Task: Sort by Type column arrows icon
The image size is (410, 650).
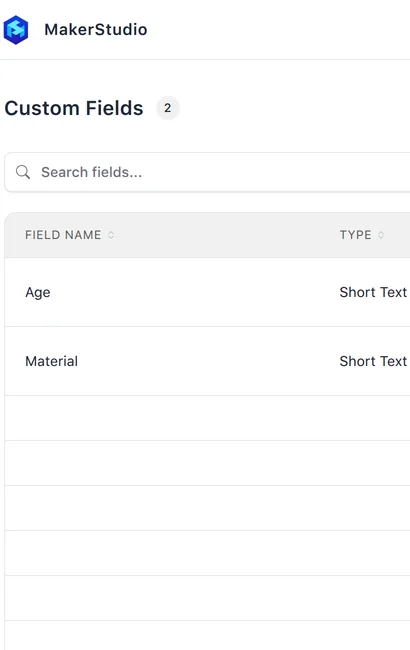Action: (x=381, y=235)
